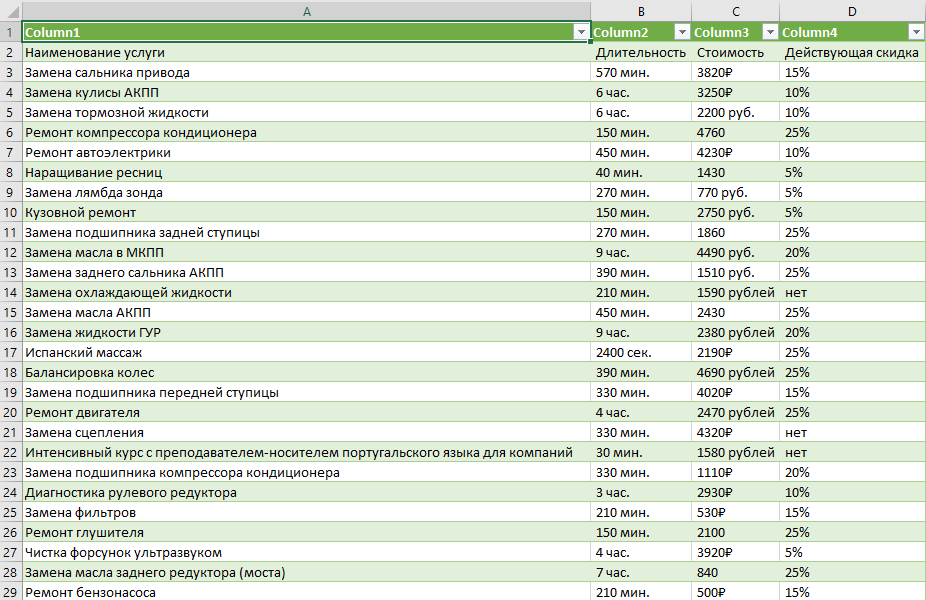Select cell 'Замена сцепления'
The width and height of the screenshot is (926, 600).
307,433
